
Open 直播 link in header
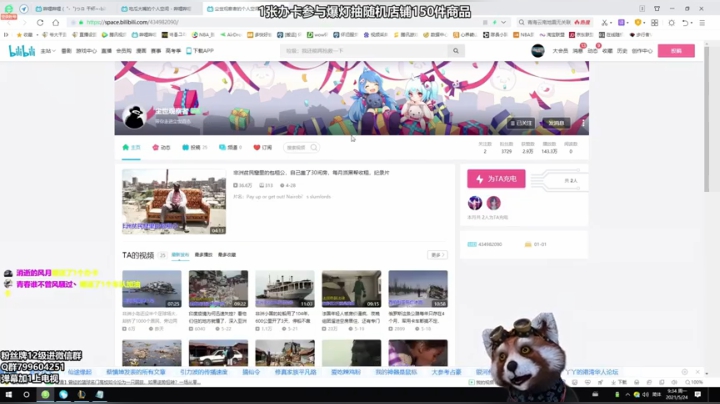click(x=107, y=51)
